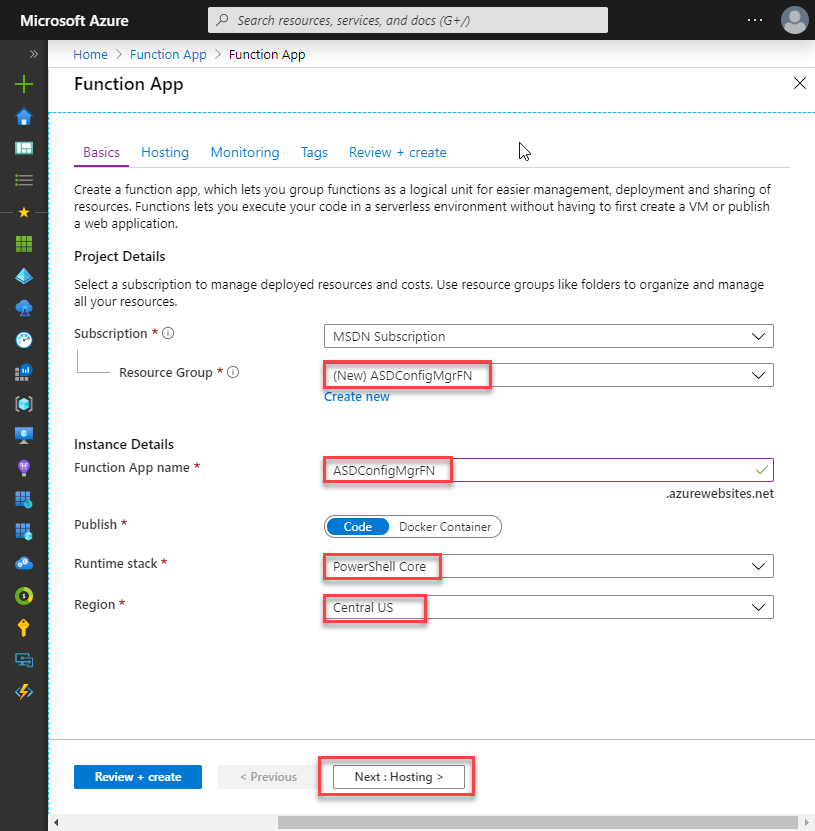Click the Microsoft Azure logo text
The width and height of the screenshot is (815, 831).
[74, 21]
